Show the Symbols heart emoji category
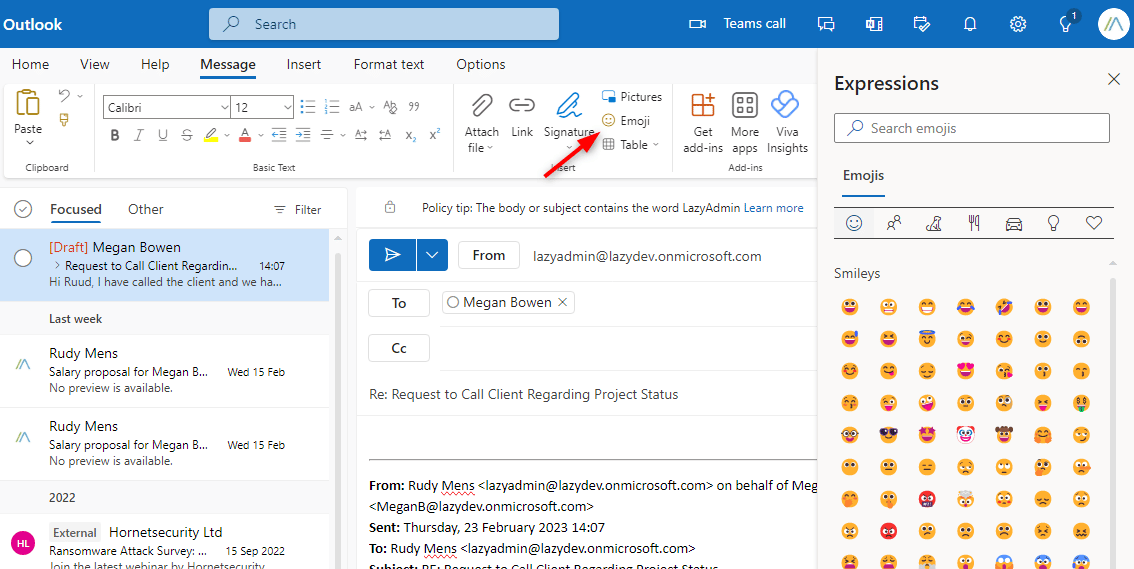The height and width of the screenshot is (569, 1134). [1094, 223]
